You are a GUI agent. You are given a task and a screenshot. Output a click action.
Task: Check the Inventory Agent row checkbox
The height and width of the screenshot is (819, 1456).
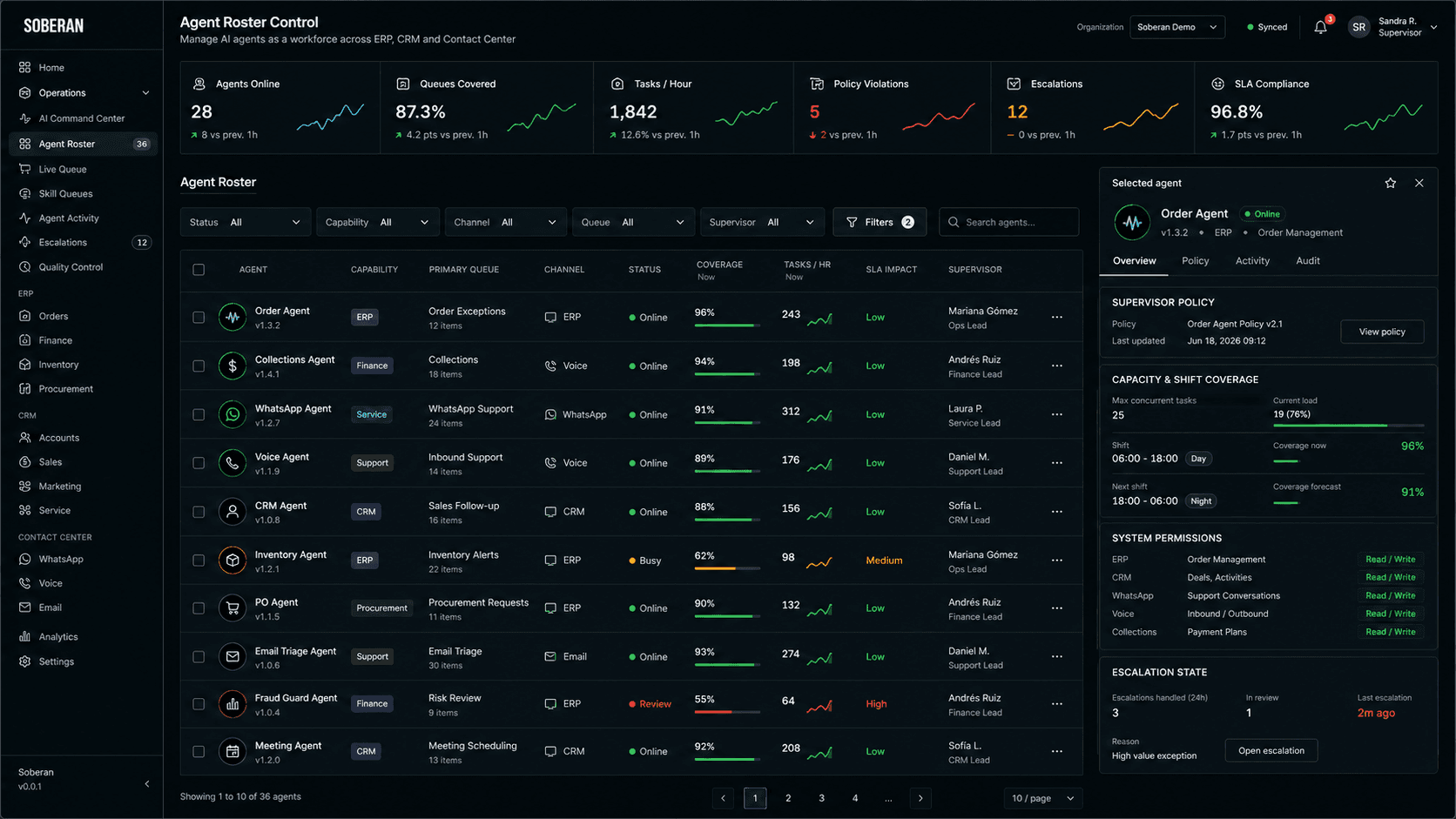click(x=199, y=561)
